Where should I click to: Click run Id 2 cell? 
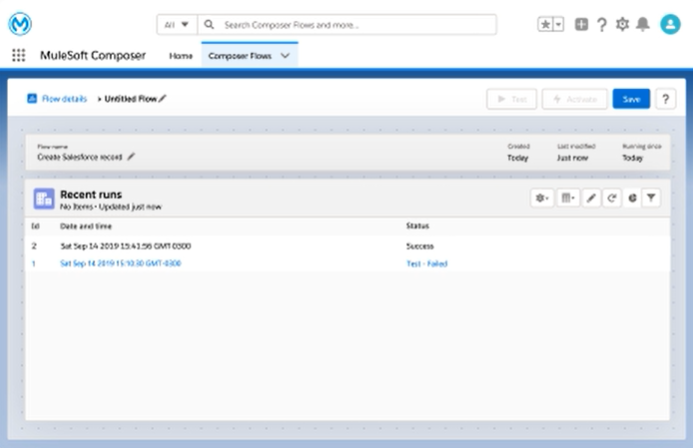pos(34,246)
